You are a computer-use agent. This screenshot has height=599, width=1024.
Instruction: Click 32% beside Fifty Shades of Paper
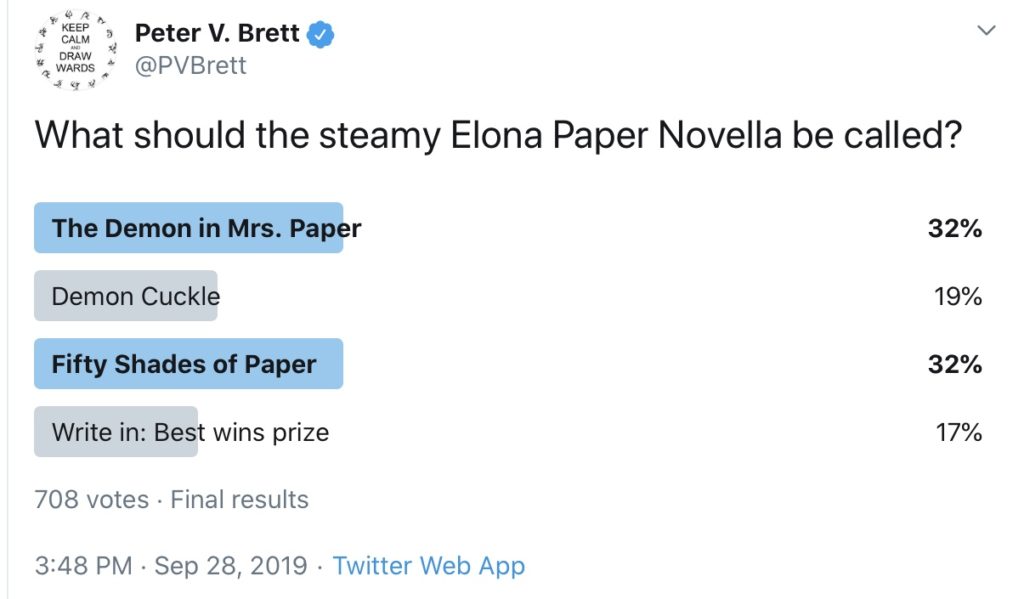(955, 364)
